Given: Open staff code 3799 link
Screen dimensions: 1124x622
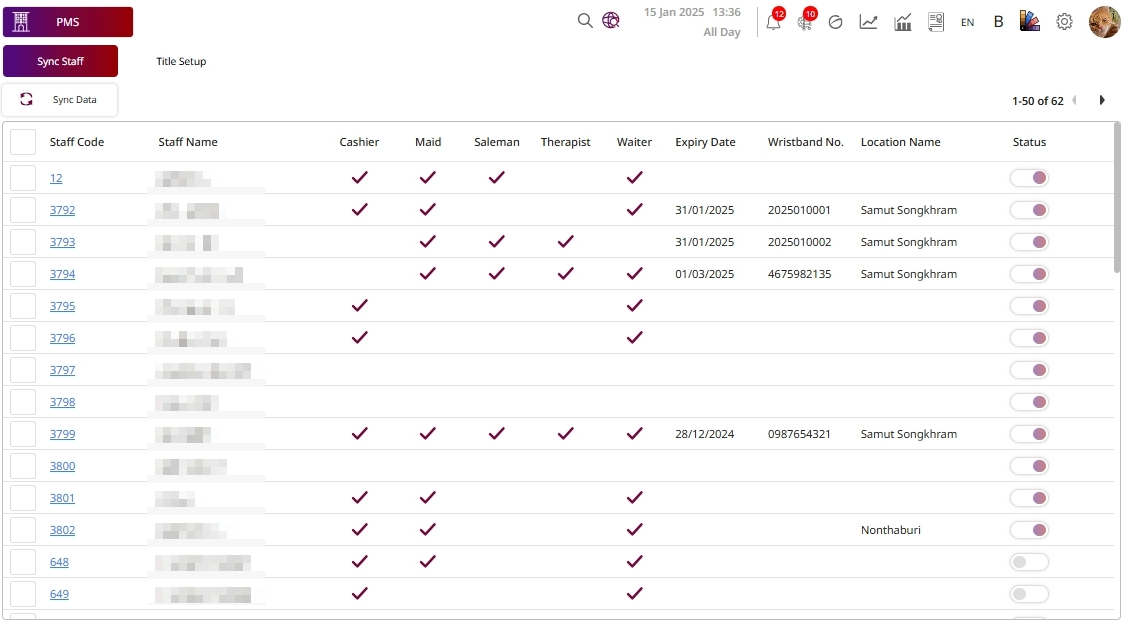Looking at the screenshot, I should (x=62, y=434).
